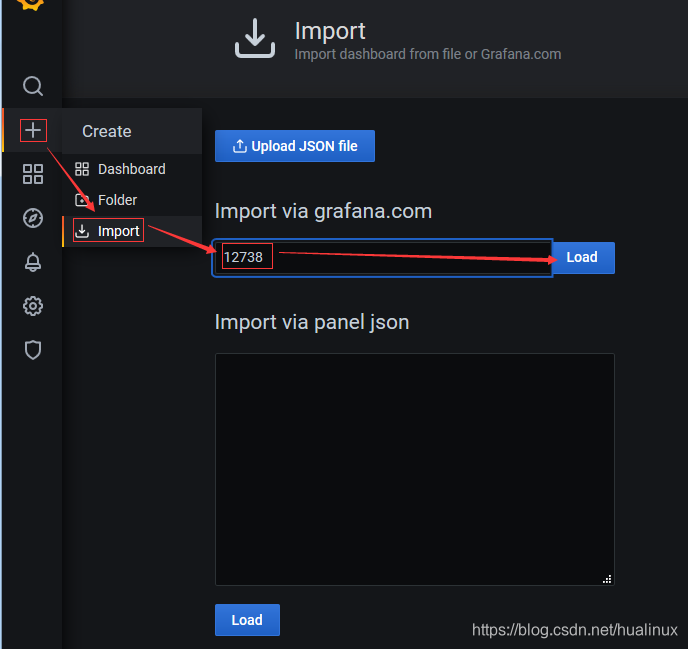
Task: Click the 'Import via panel json' heading
Action: pos(312,322)
